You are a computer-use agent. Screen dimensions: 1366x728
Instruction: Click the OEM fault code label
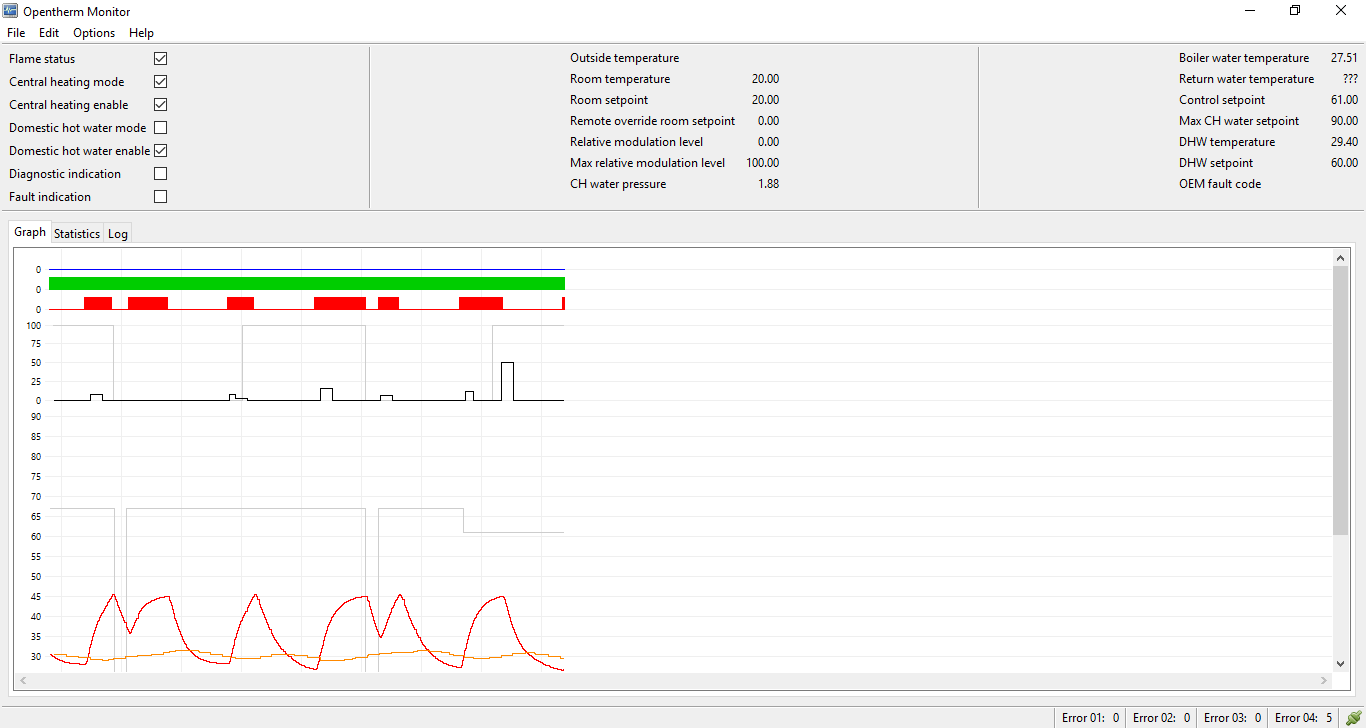(1220, 184)
